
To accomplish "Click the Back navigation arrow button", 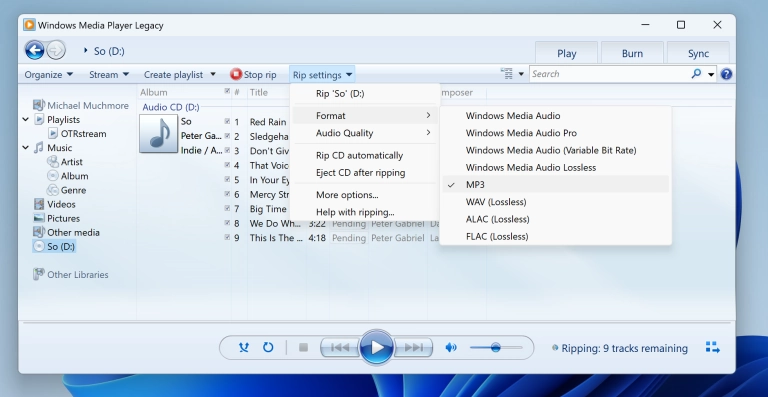I will [x=35, y=50].
